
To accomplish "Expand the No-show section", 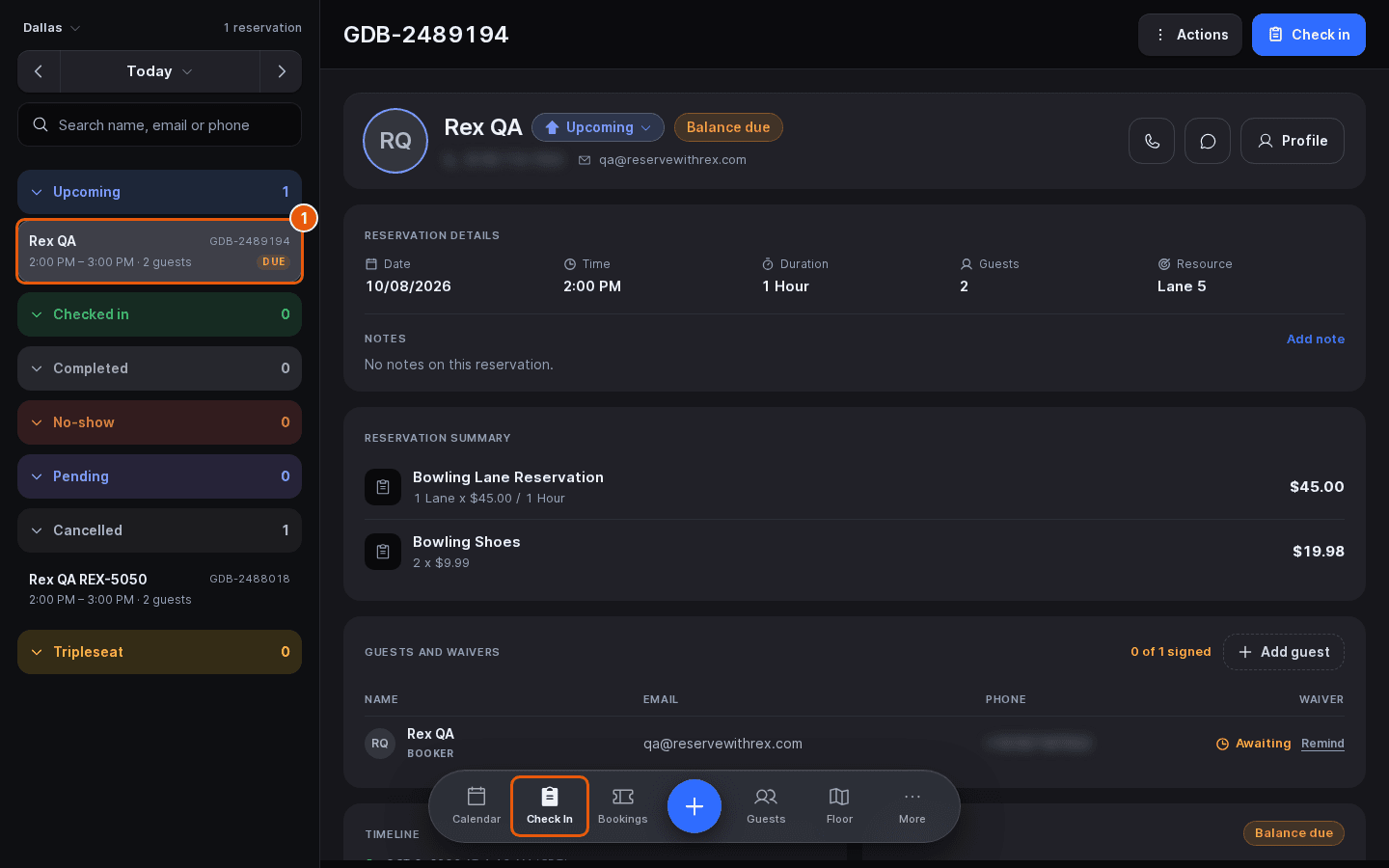I will coord(160,422).
